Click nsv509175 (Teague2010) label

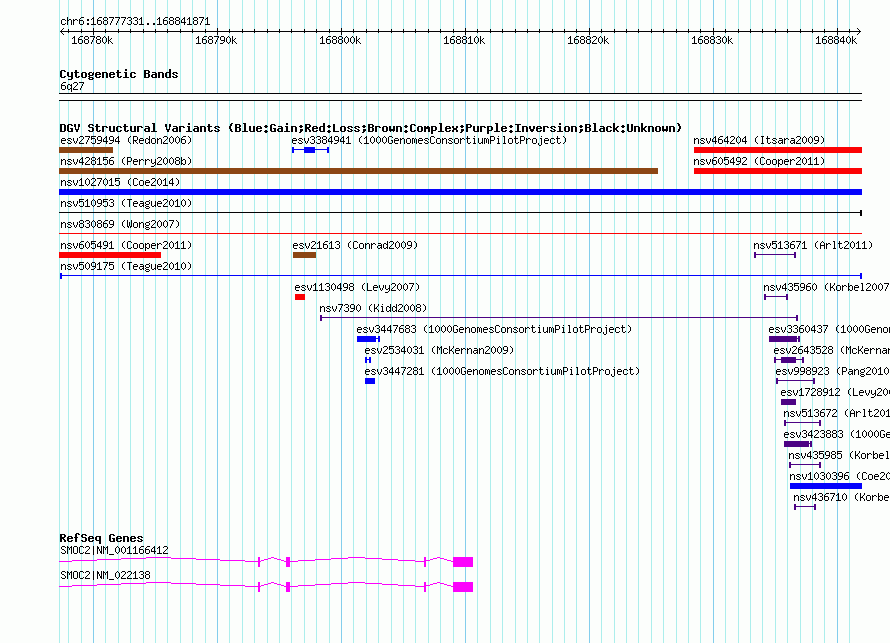[126, 266]
